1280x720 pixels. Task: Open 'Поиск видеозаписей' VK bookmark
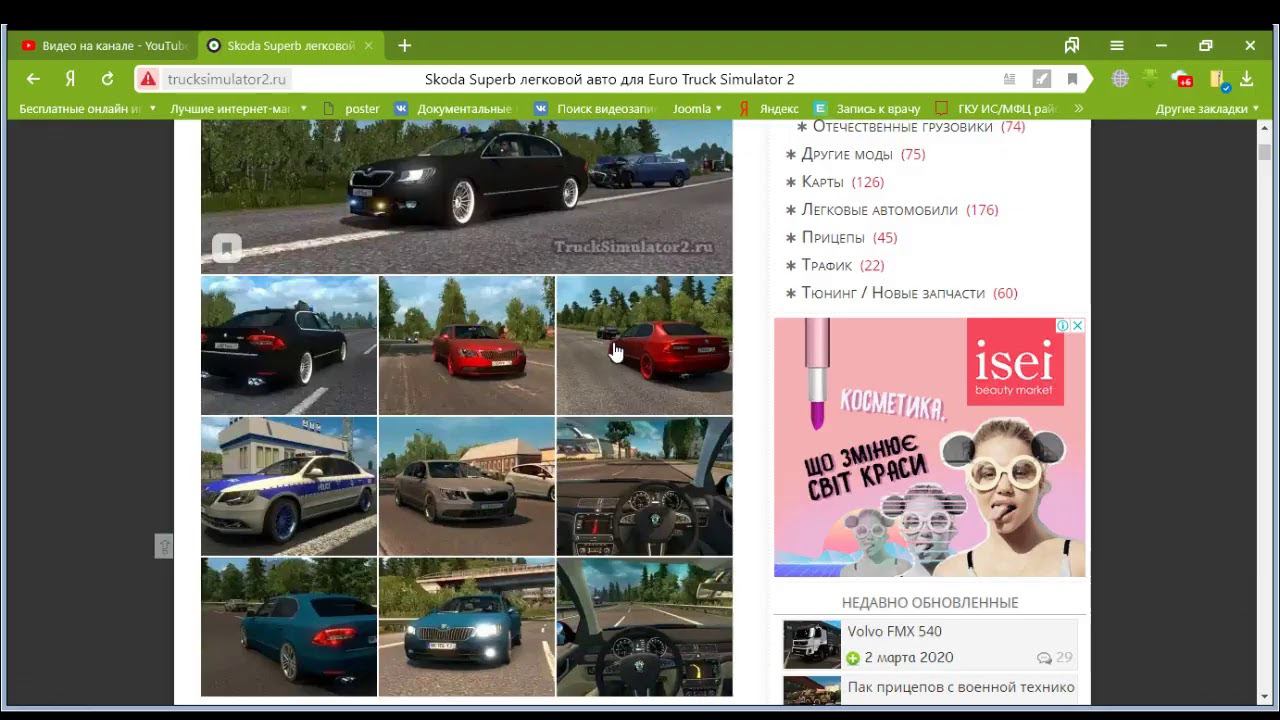click(x=596, y=108)
